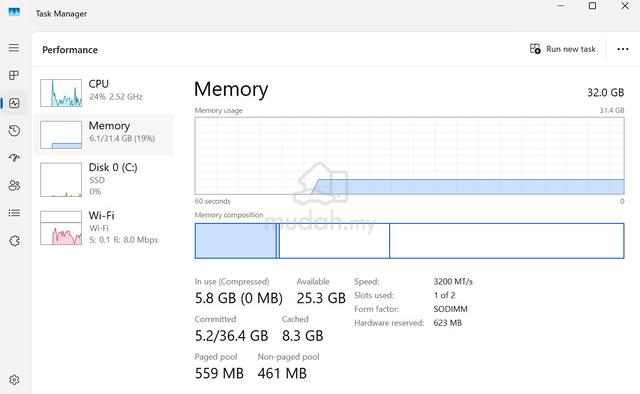Image resolution: width=640 pixels, height=394 pixels.
Task: Open Settings gear in sidebar
Action: [x=14, y=380]
